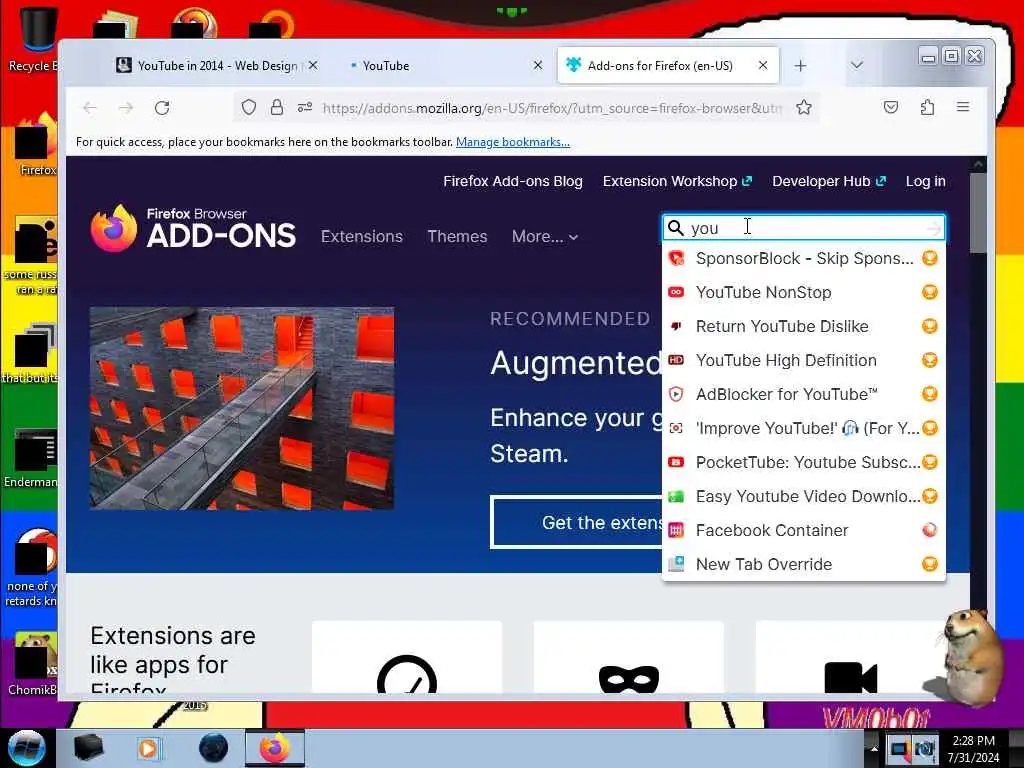Viewport: 1024px width, 768px height.
Task: Click the camera-like tray icon beside the clock
Action: (925, 750)
